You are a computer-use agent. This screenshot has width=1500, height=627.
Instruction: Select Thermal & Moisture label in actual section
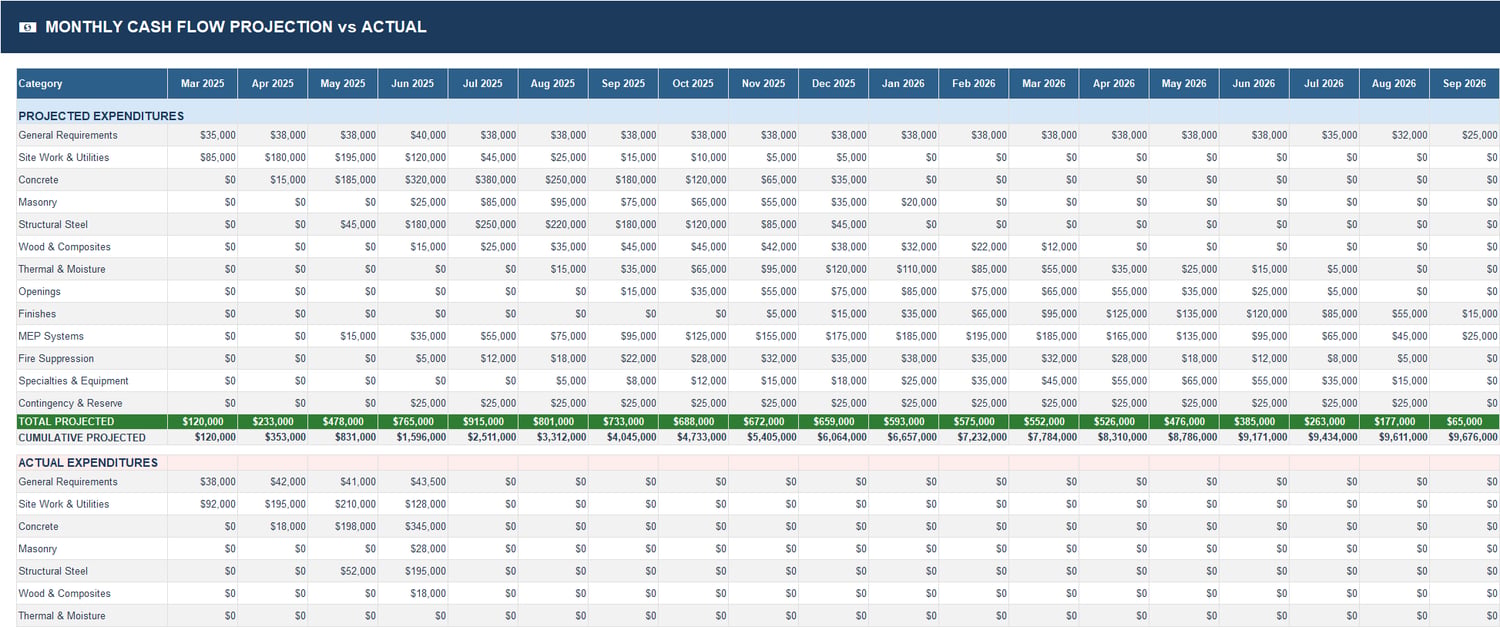62,616
